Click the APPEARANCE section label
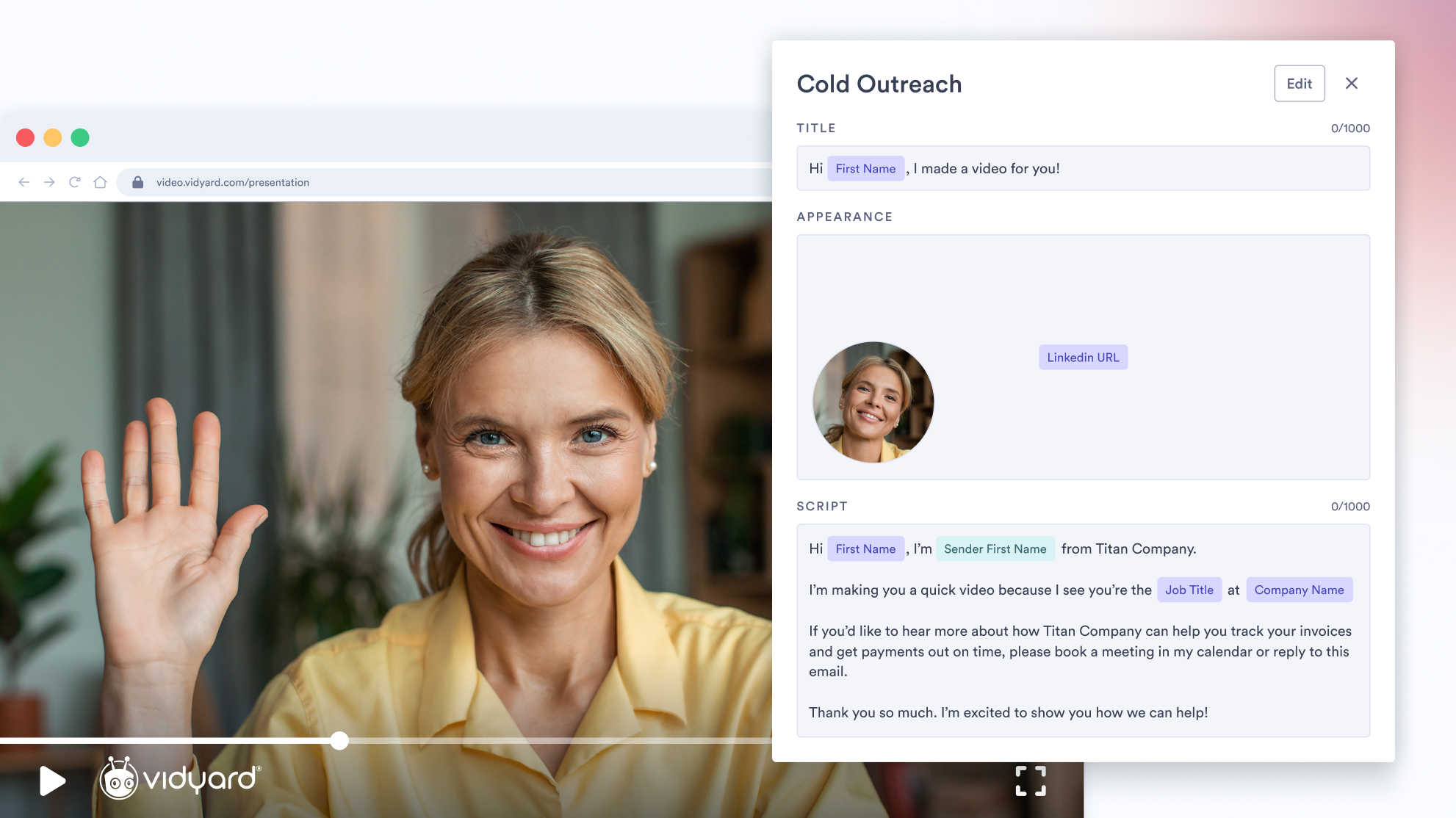1456x818 pixels. [845, 217]
